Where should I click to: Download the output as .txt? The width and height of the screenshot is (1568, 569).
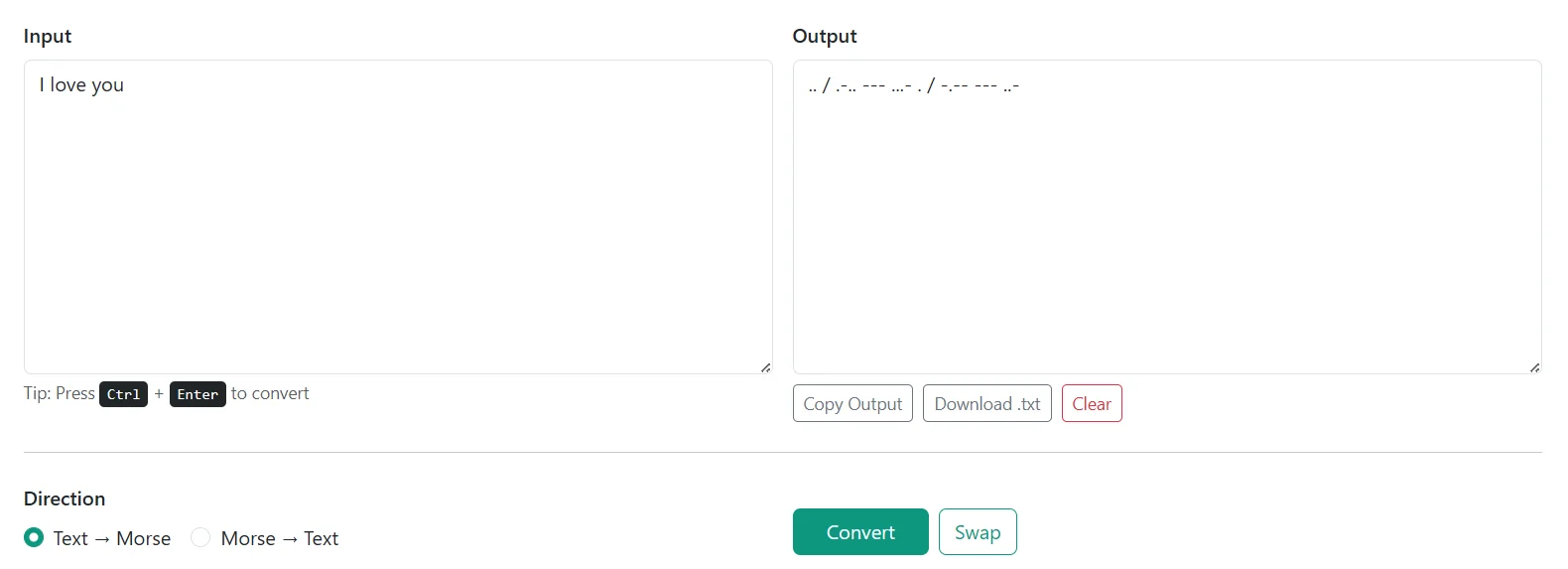click(x=986, y=404)
